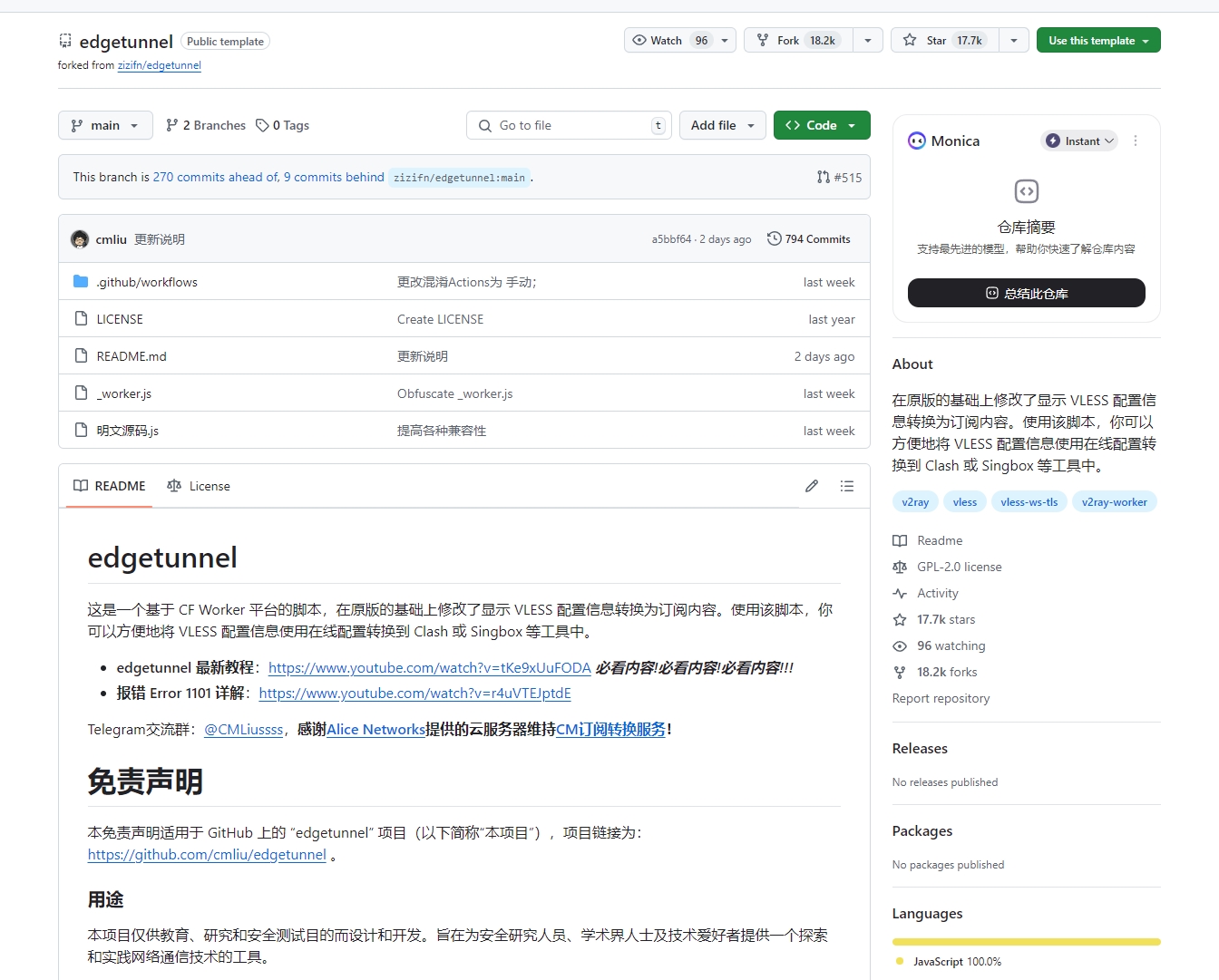Click the forks icon in About
The height and width of the screenshot is (980, 1219).
(900, 672)
